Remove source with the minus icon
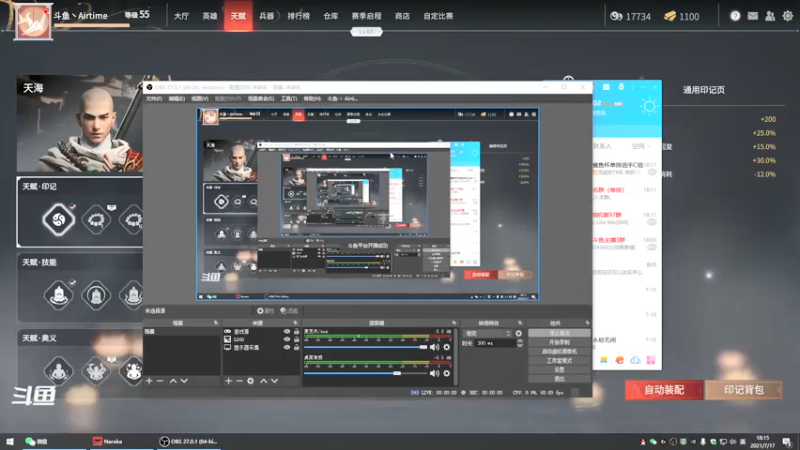This screenshot has height=450, width=800. pyautogui.click(x=239, y=381)
